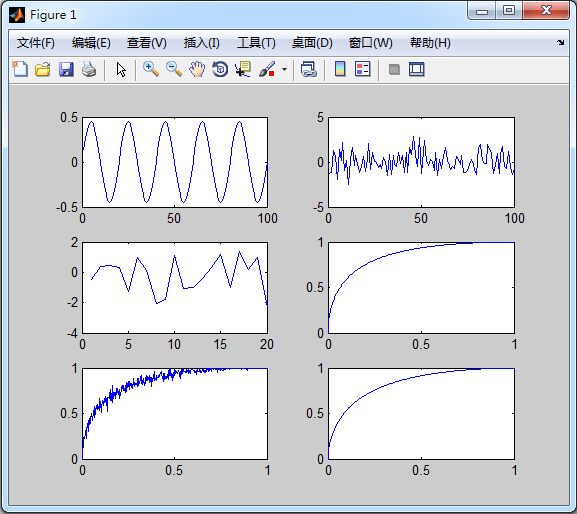Save figure using the floppy disk icon
577x514 pixels.
pyautogui.click(x=66, y=69)
